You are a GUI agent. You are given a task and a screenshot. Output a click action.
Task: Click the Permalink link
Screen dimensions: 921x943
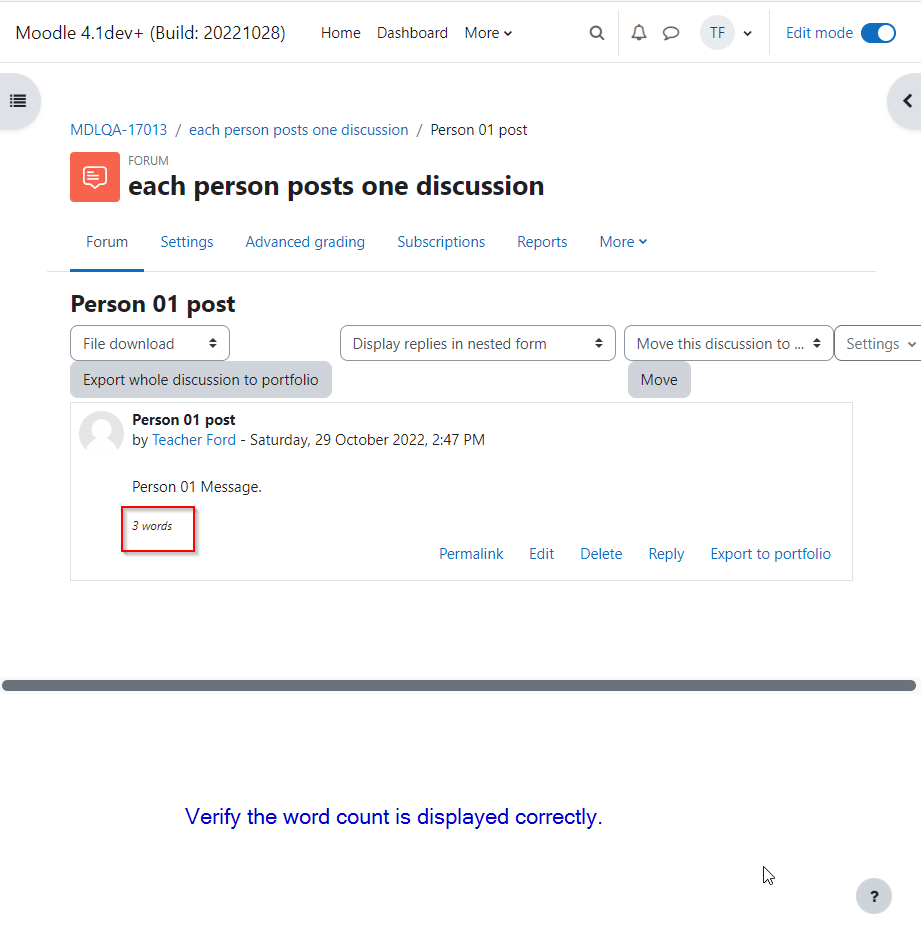click(x=471, y=554)
